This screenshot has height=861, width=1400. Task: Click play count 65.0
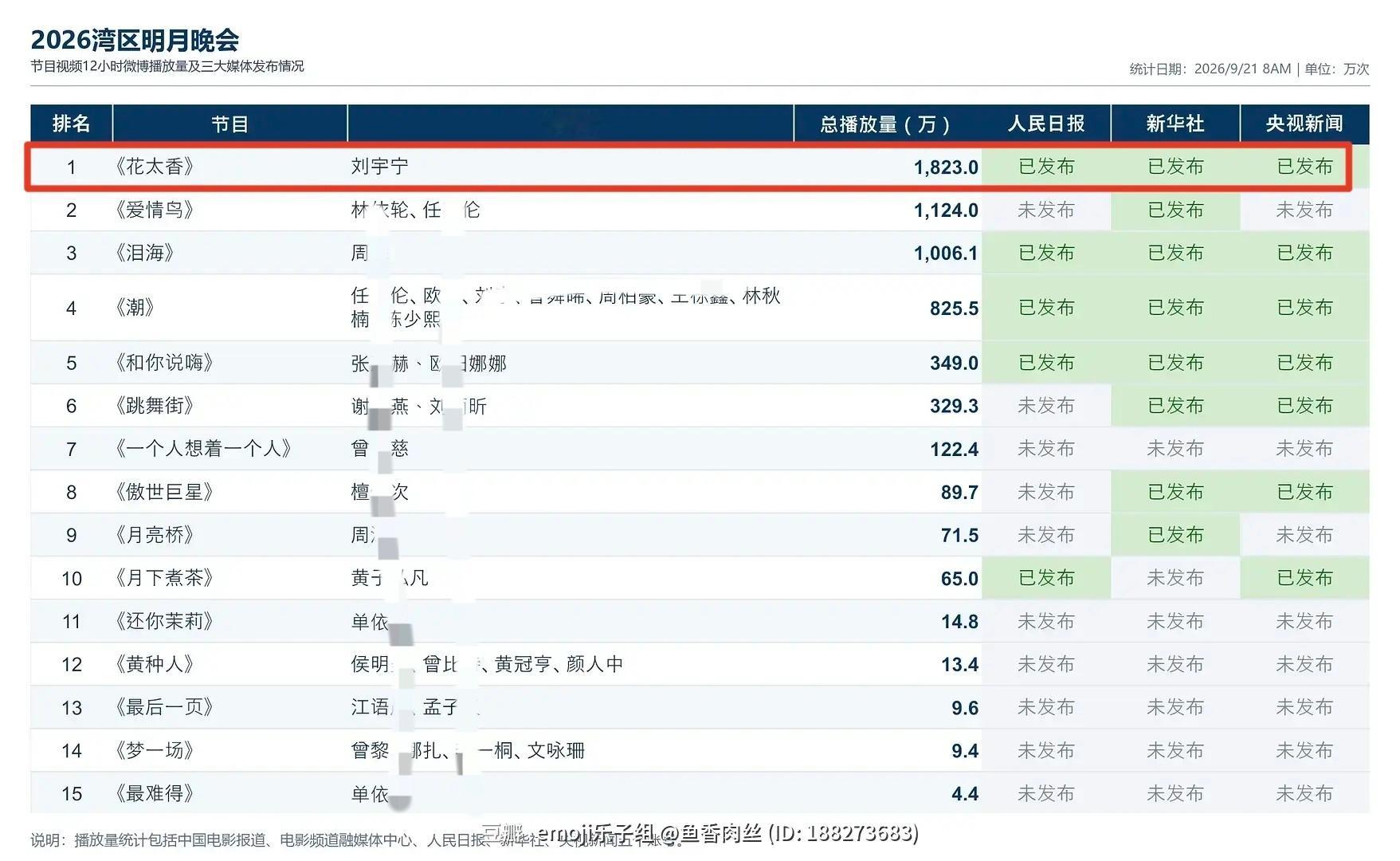(x=959, y=579)
